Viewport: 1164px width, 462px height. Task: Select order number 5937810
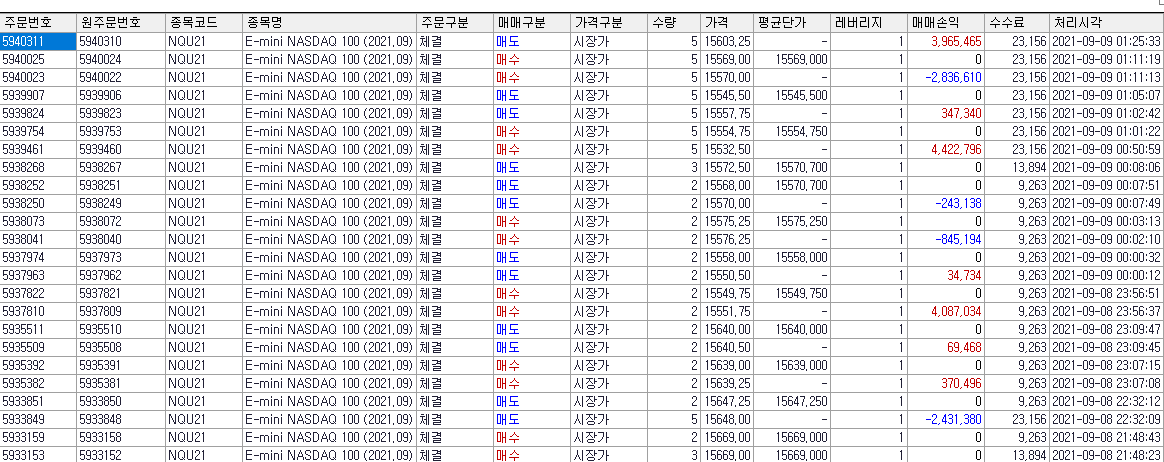[x=38, y=311]
